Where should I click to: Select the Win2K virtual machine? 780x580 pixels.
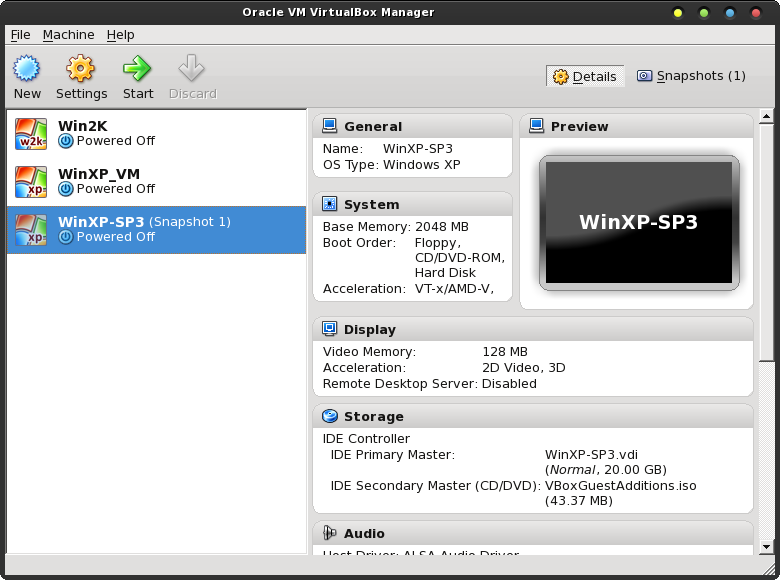(157, 134)
